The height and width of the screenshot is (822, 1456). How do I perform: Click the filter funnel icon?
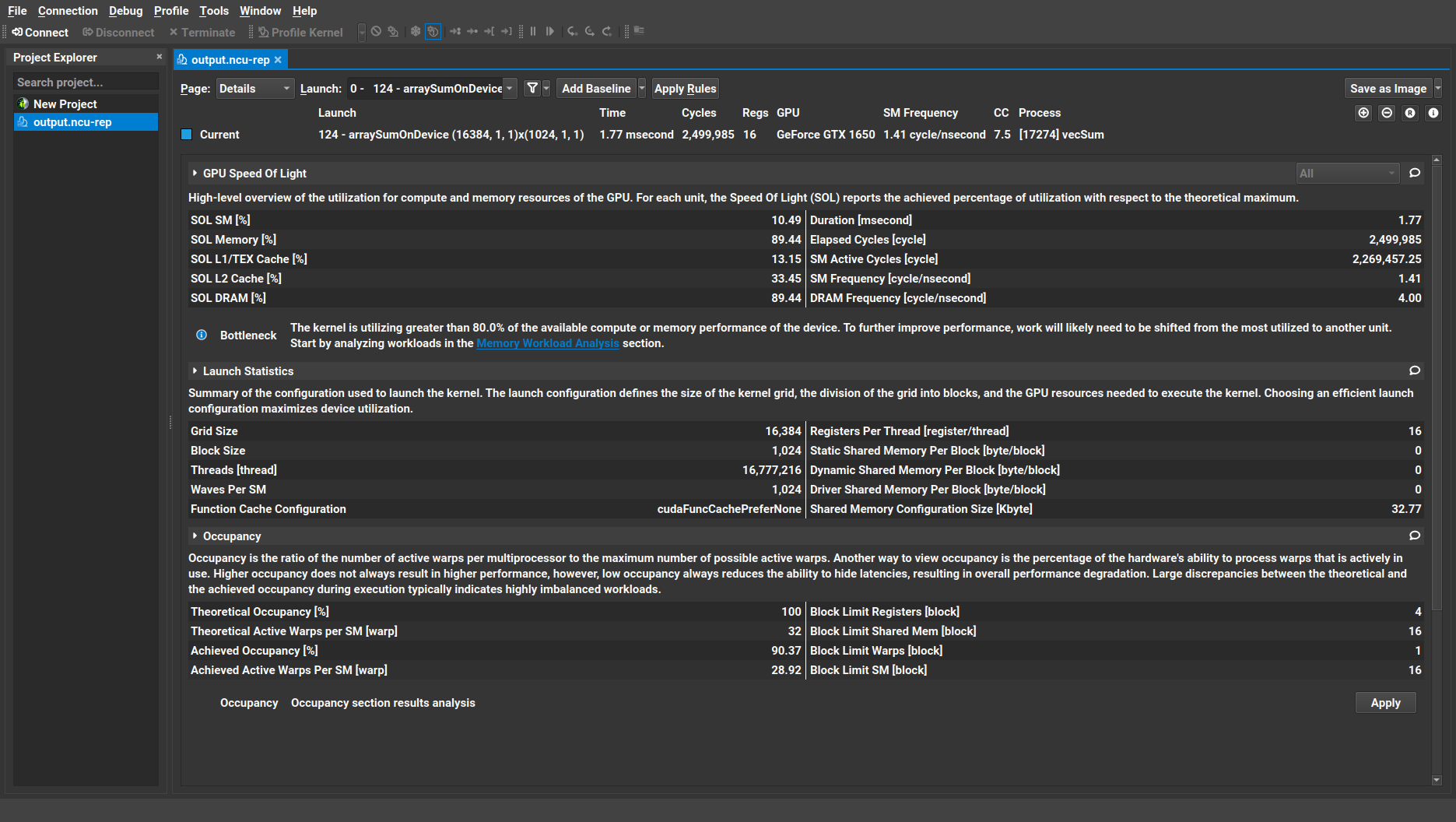click(532, 89)
